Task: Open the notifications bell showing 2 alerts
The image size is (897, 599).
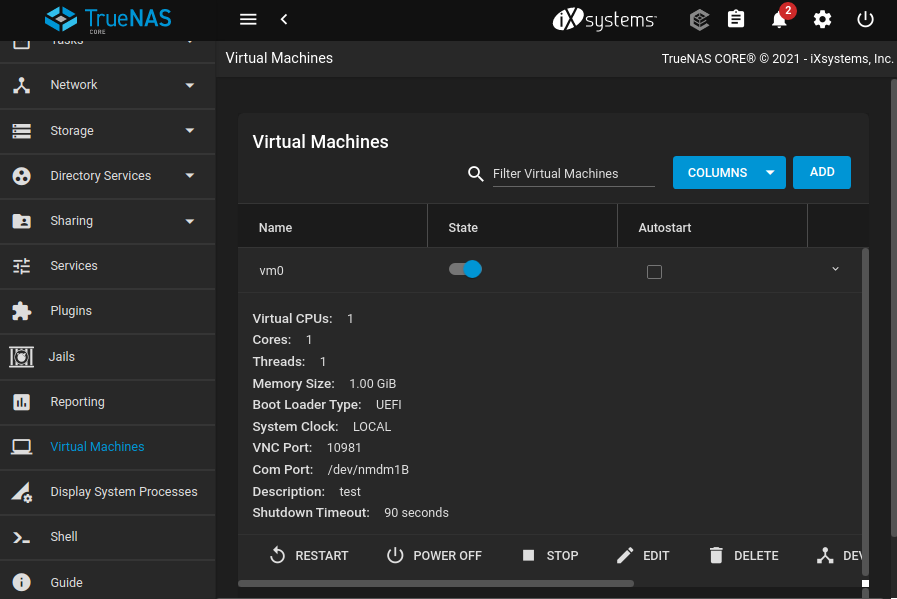Action: coord(779,19)
